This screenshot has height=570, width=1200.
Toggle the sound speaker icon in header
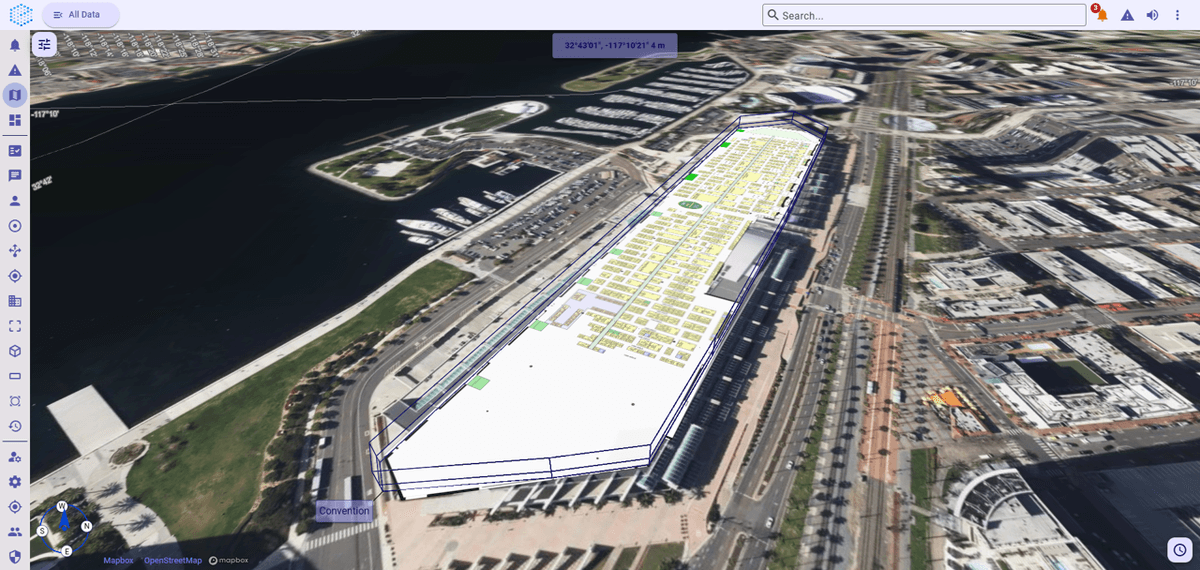1152,15
